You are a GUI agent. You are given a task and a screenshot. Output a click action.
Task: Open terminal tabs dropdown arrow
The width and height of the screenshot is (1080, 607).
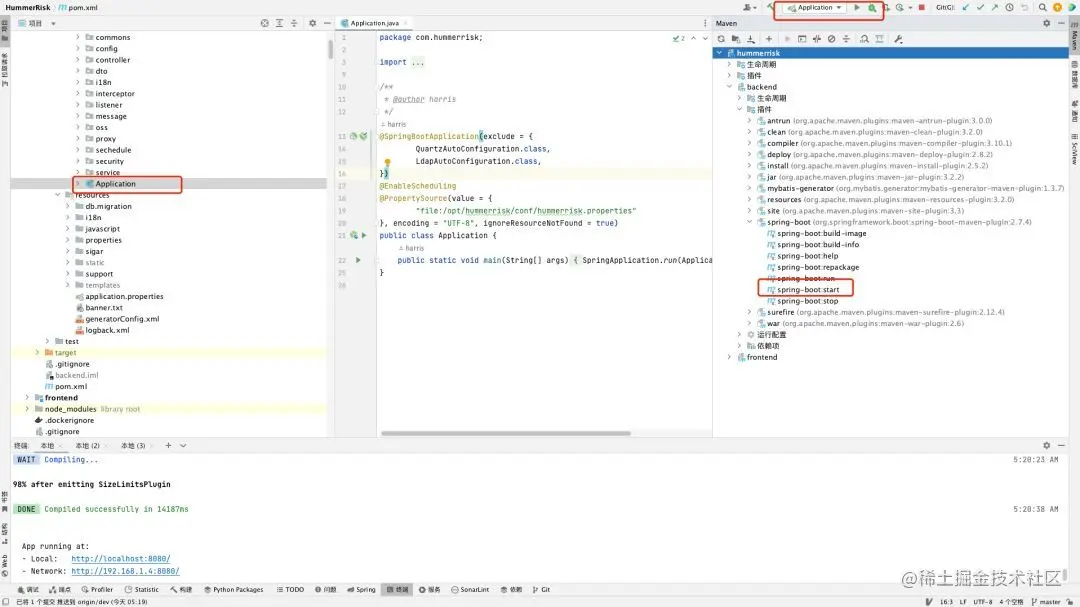coord(183,446)
